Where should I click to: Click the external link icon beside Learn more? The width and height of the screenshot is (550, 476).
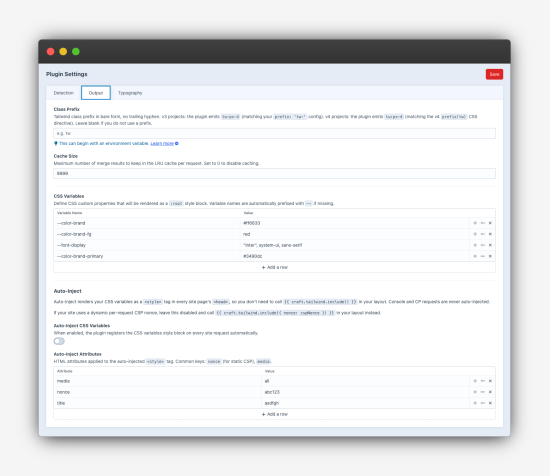point(177,143)
